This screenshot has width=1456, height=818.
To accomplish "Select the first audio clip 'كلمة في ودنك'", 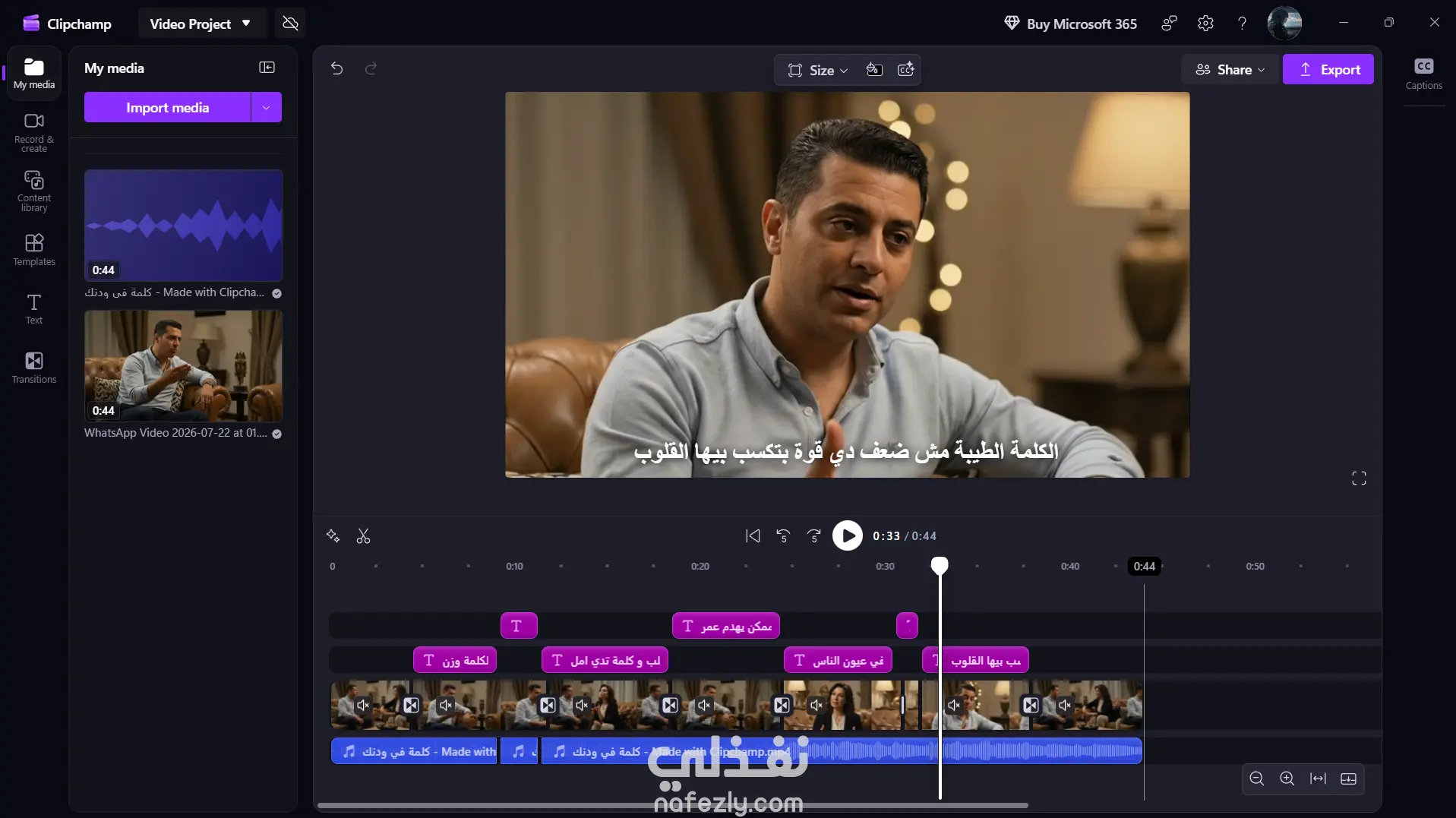I will [x=414, y=751].
